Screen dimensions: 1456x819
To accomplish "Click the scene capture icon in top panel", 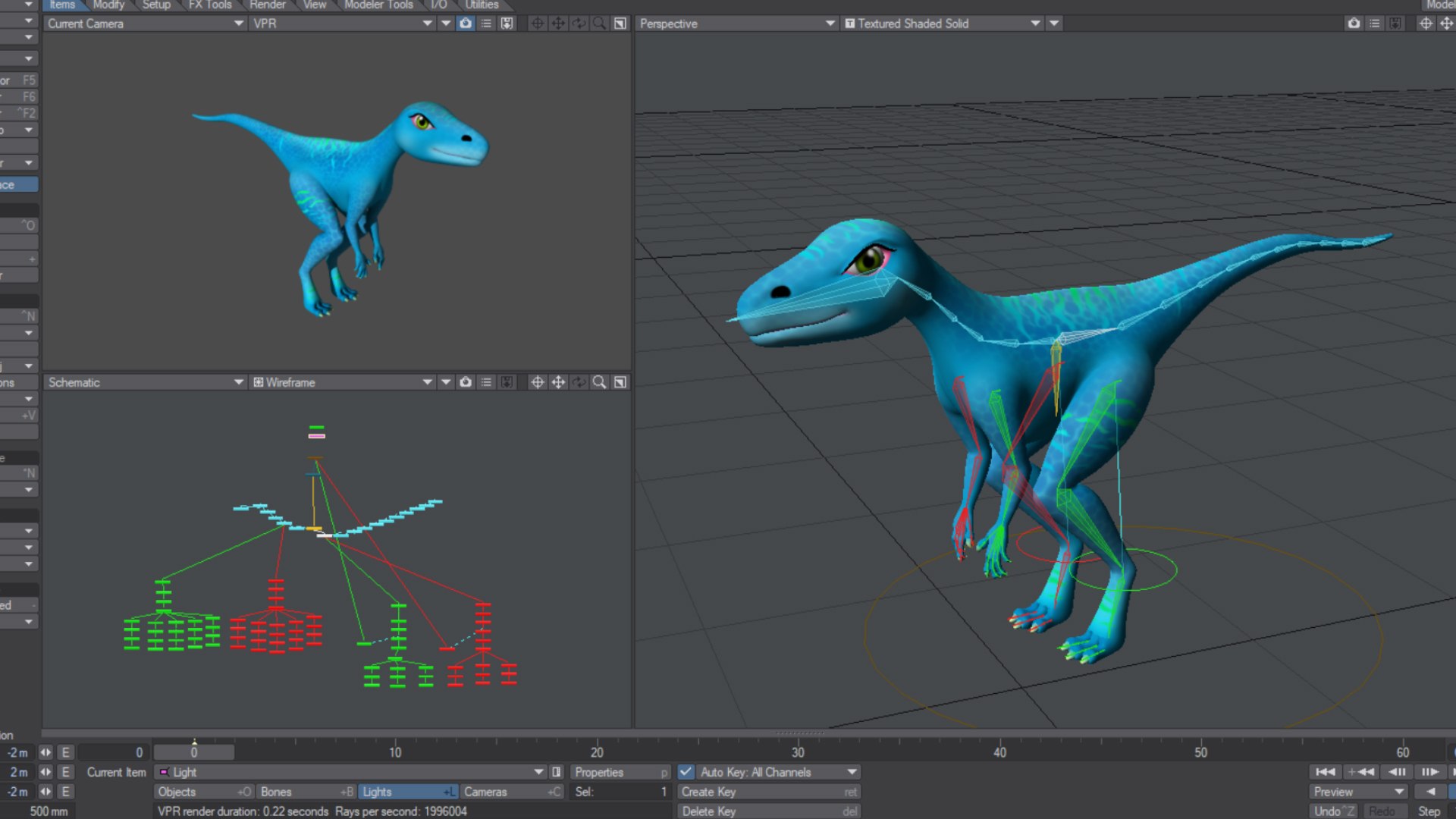I will click(x=465, y=23).
